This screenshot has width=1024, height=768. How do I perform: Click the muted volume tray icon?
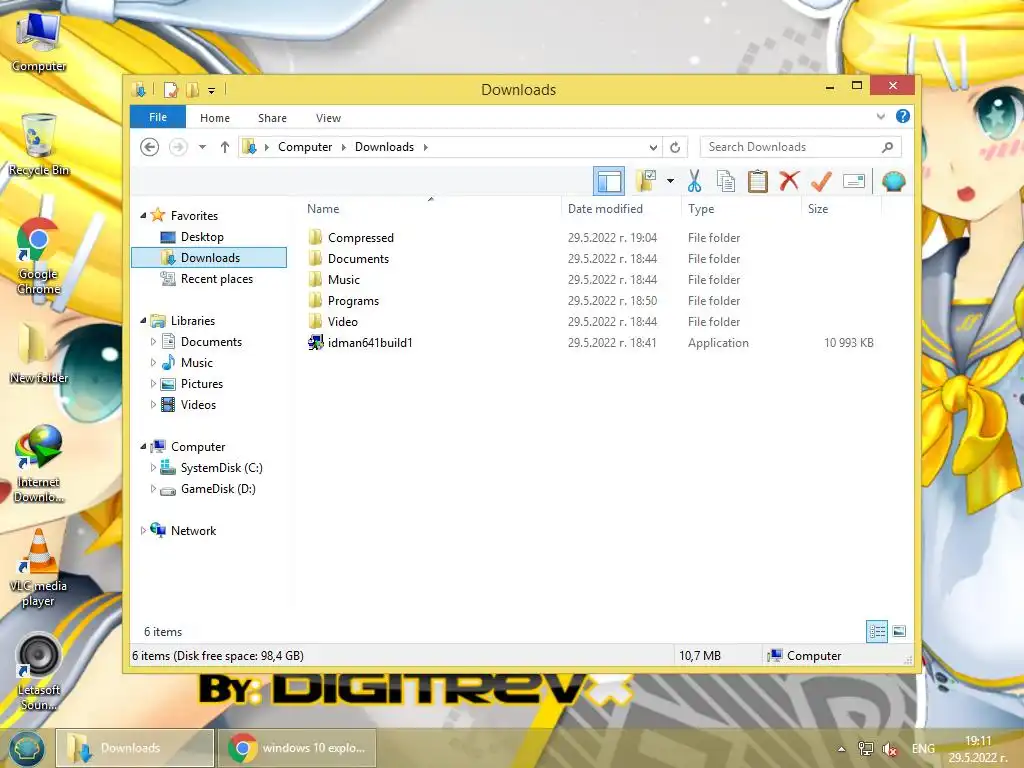889,749
